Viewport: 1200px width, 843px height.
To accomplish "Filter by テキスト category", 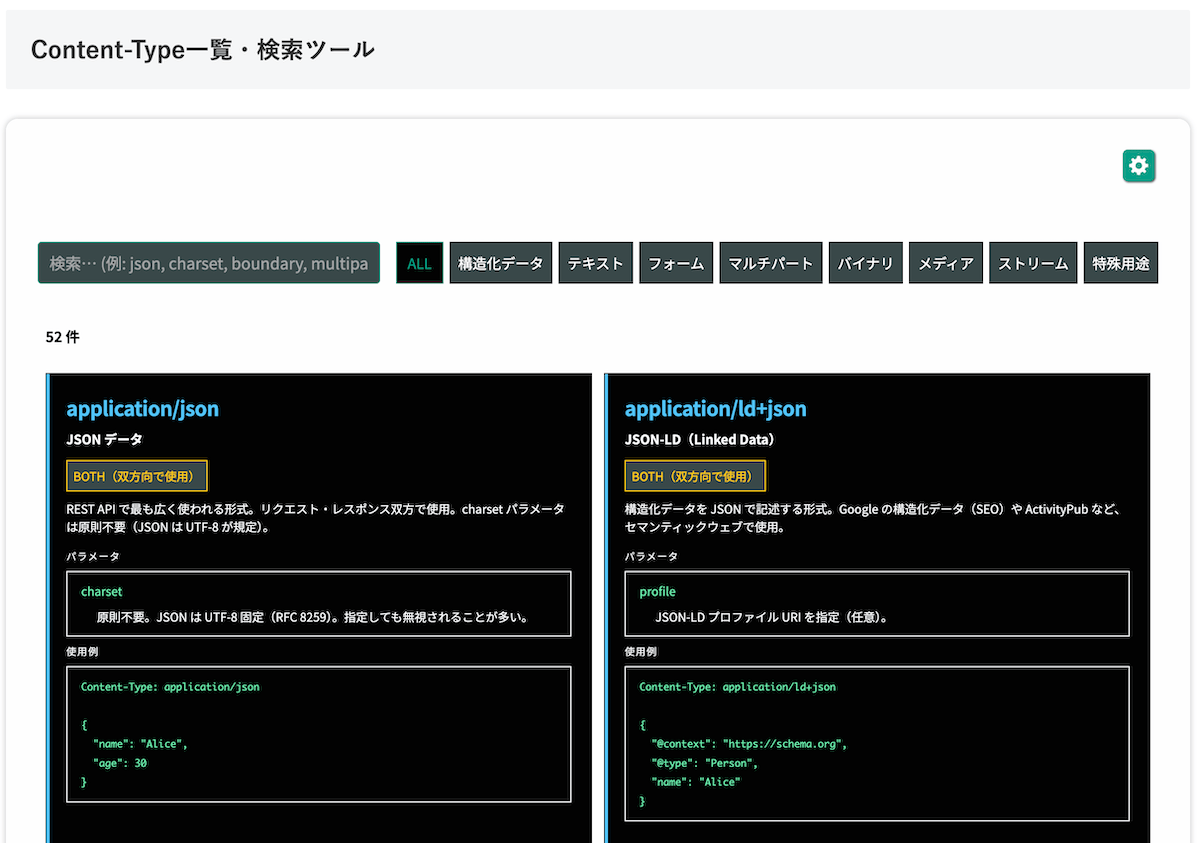I will click(595, 262).
